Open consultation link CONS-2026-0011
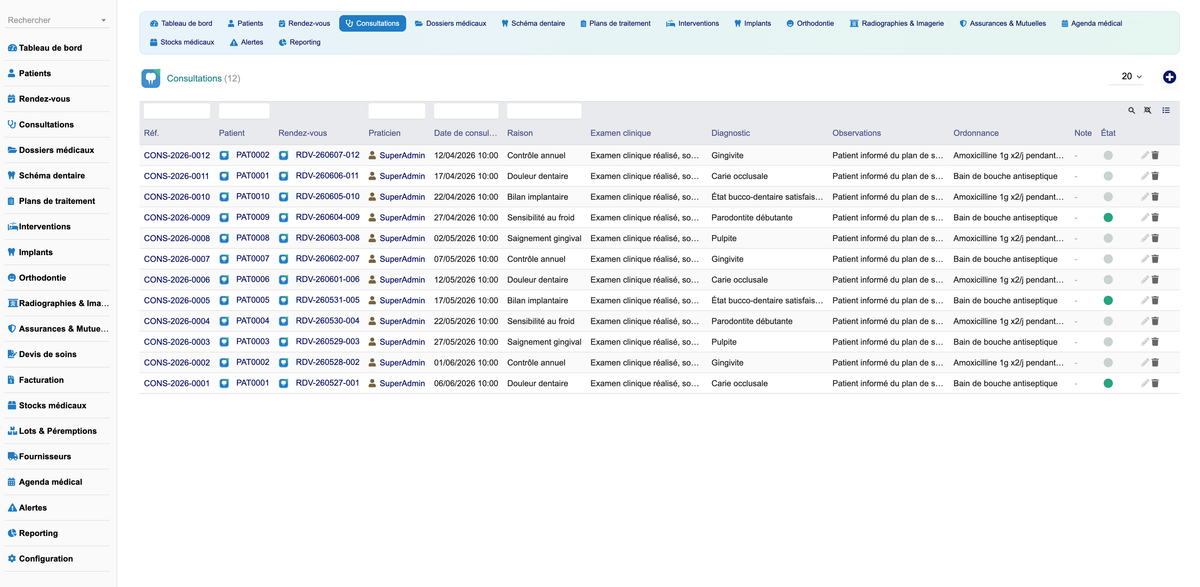 177,176
